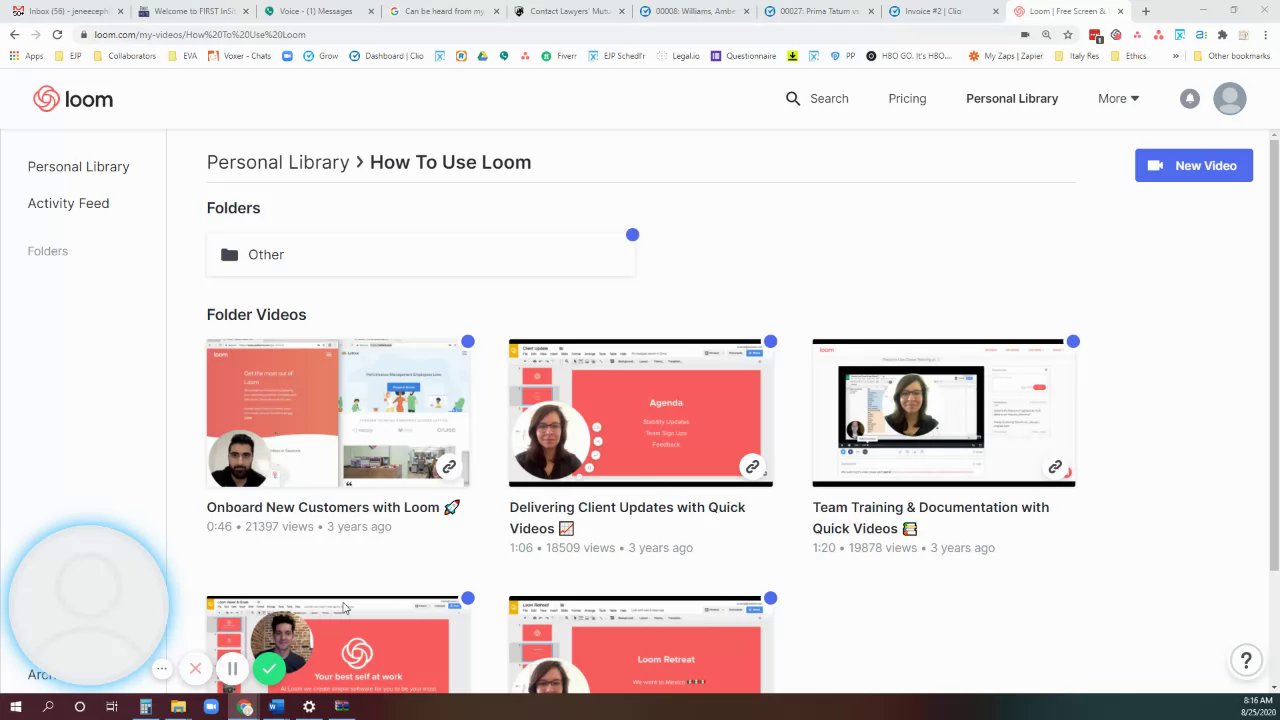1280x720 pixels.
Task: Launch Zoom from the taskbar
Action: tap(210, 707)
